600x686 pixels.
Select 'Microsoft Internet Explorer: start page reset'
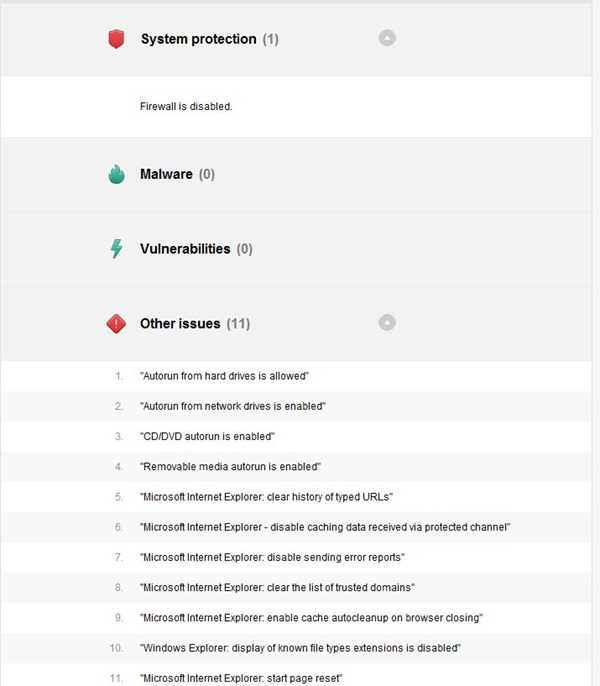[241, 678]
